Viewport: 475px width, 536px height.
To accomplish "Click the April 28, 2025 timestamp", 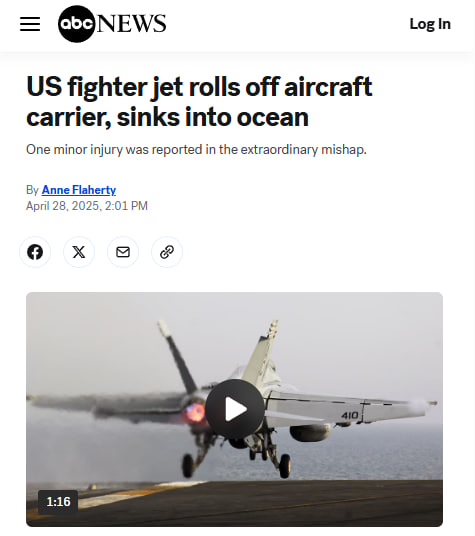I will tap(87, 206).
